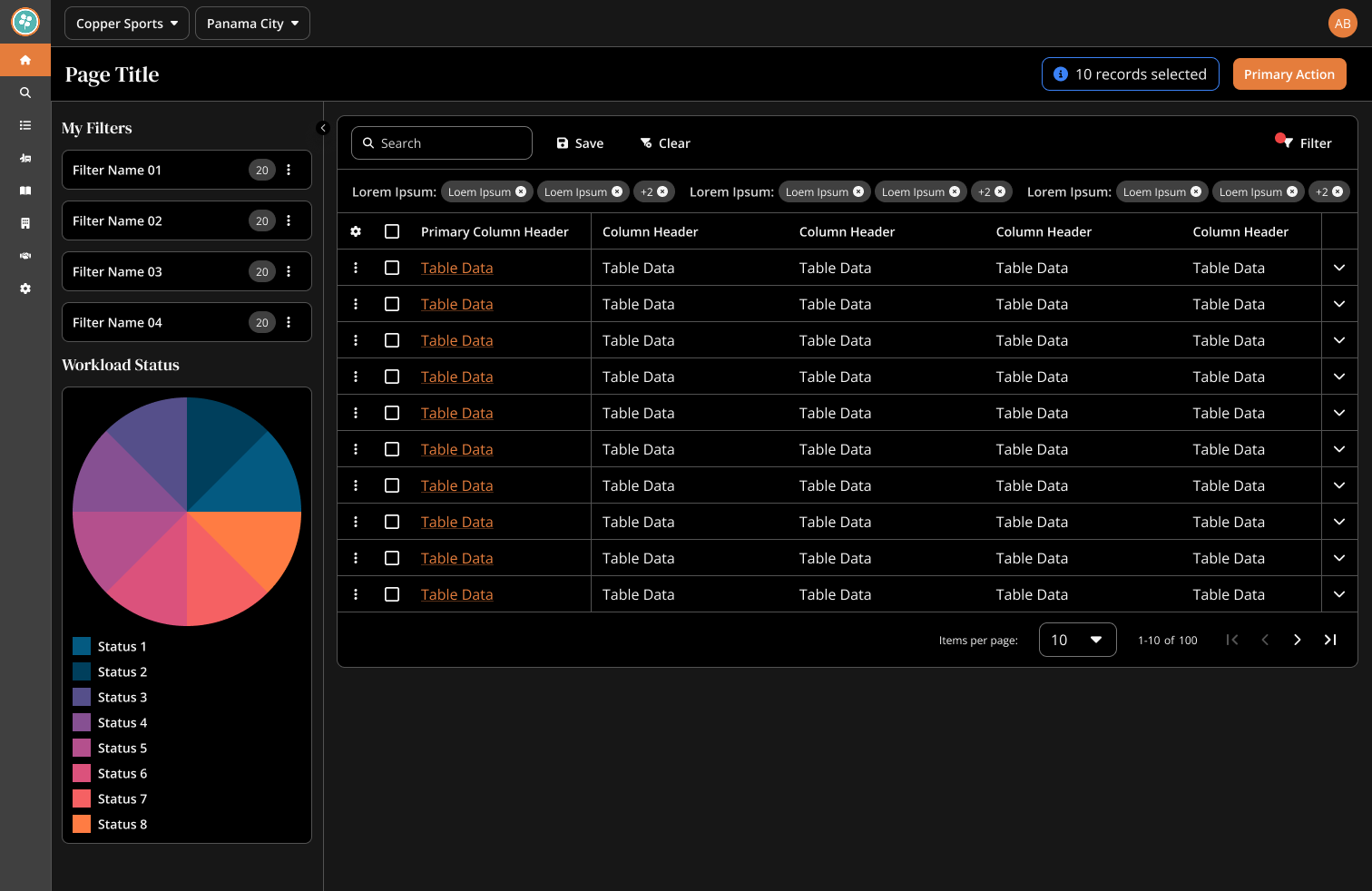This screenshot has width=1372, height=891.
Task: Open the Copper Sports dropdown
Action: [127, 24]
